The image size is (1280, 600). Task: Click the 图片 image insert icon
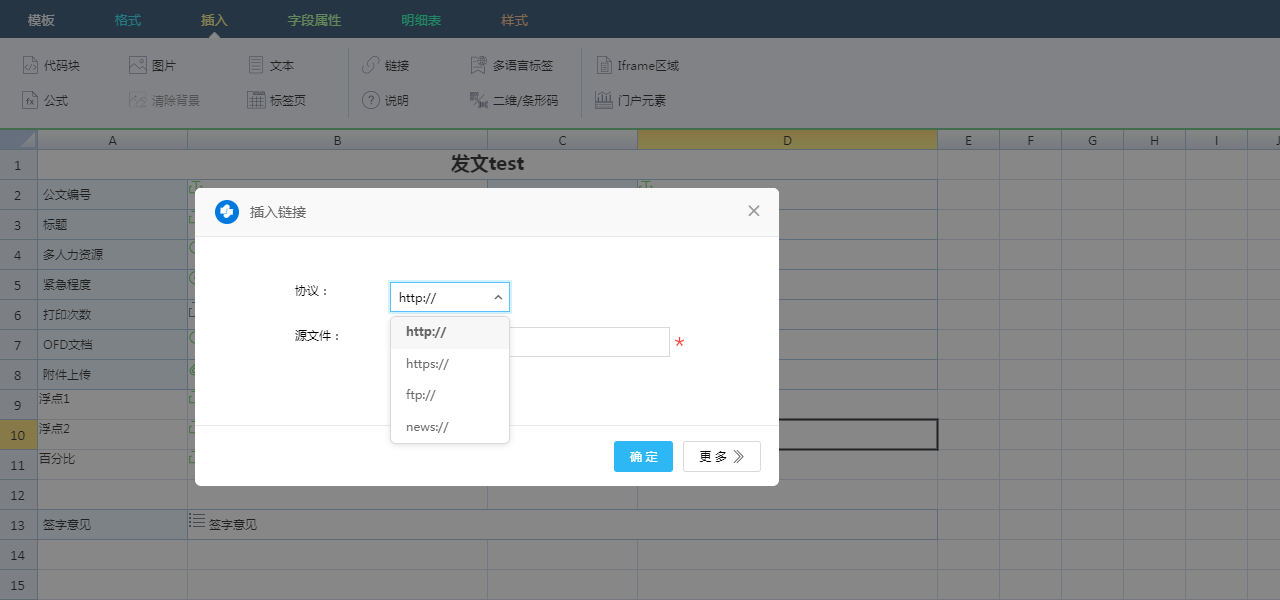pos(138,66)
